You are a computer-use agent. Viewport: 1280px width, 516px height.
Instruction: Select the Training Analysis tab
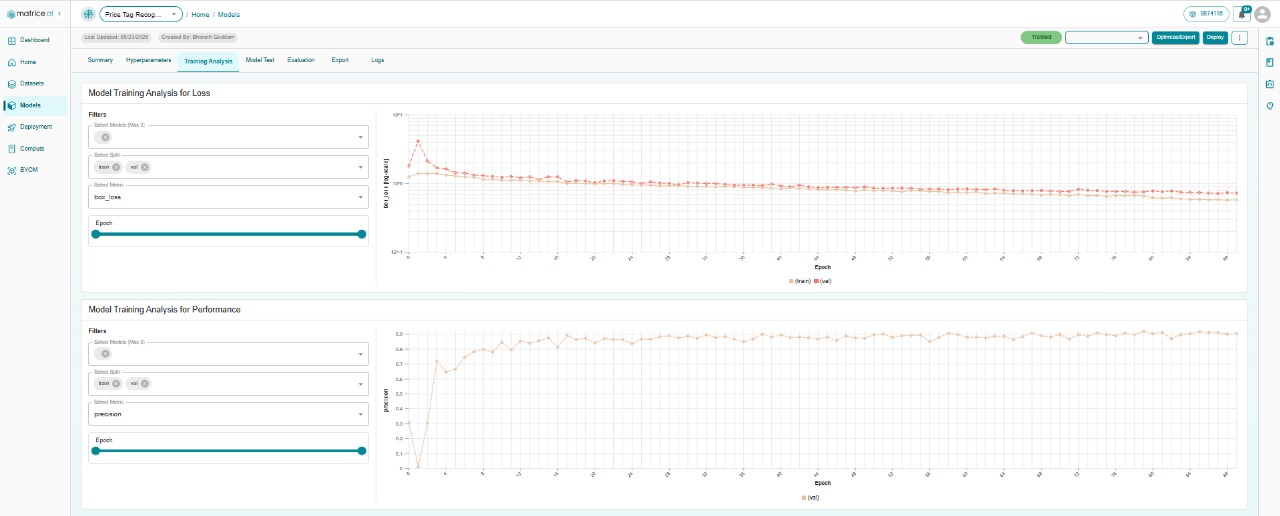(x=208, y=61)
